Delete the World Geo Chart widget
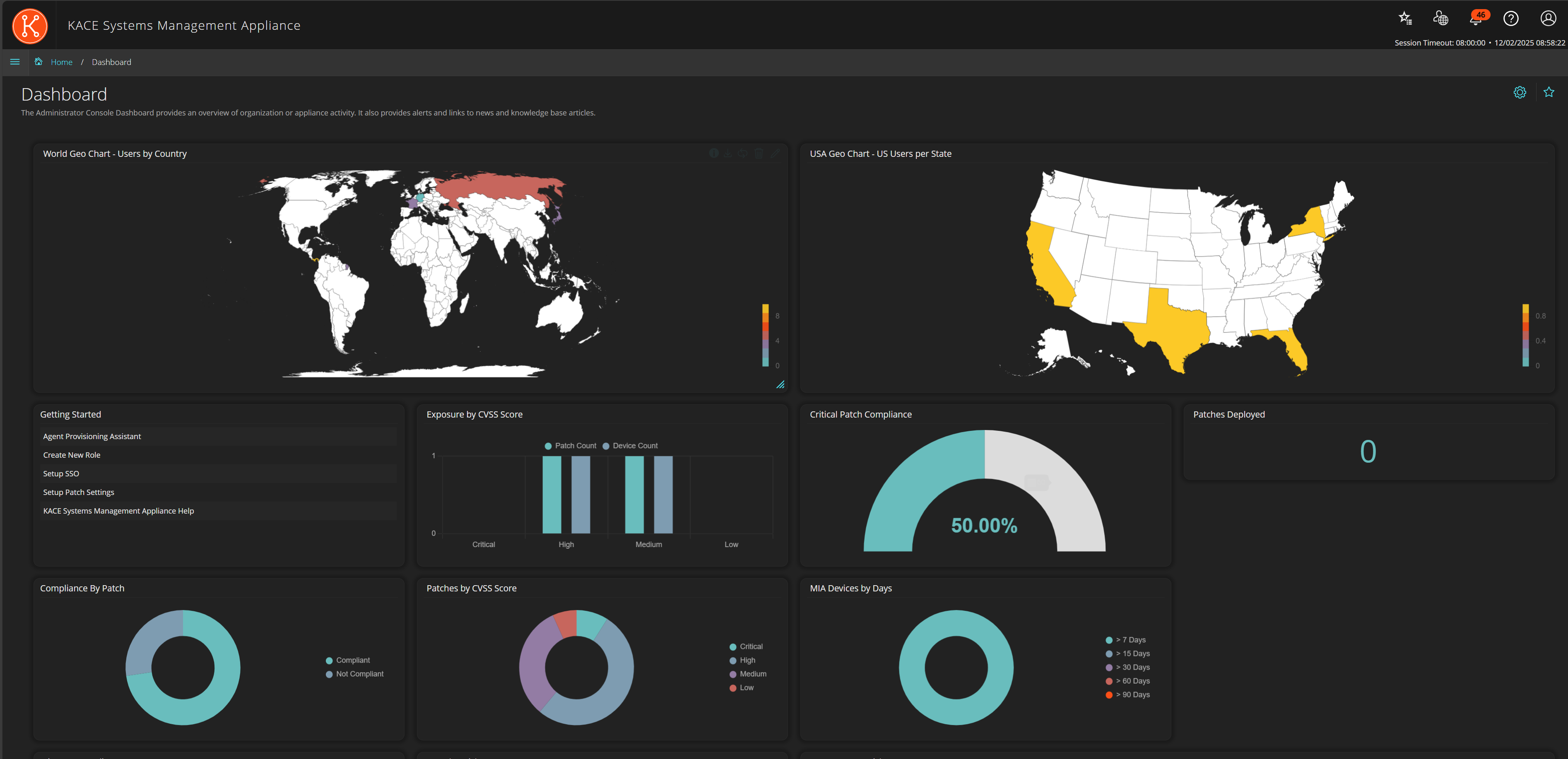Image resolution: width=1568 pixels, height=759 pixels. 759,153
